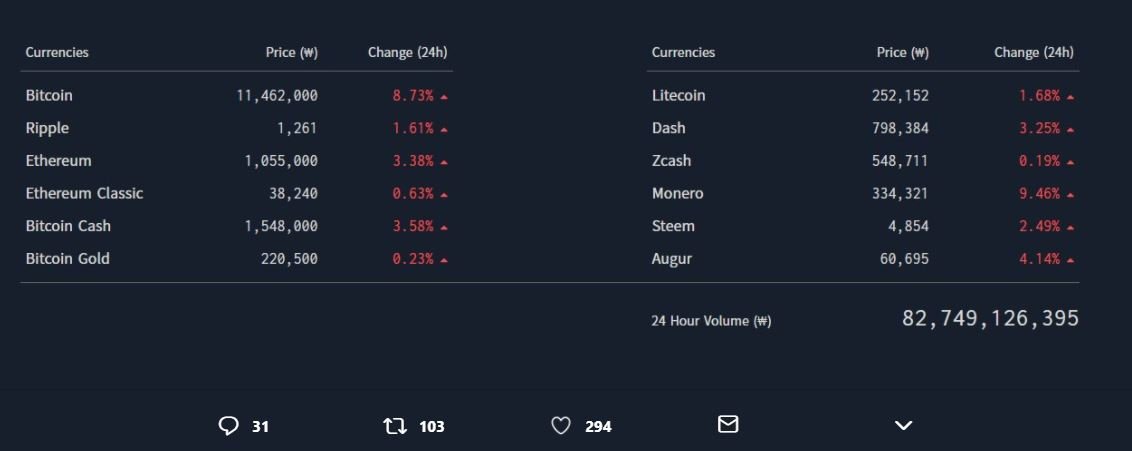
Task: Click the 294 likes count
Action: pos(598,426)
